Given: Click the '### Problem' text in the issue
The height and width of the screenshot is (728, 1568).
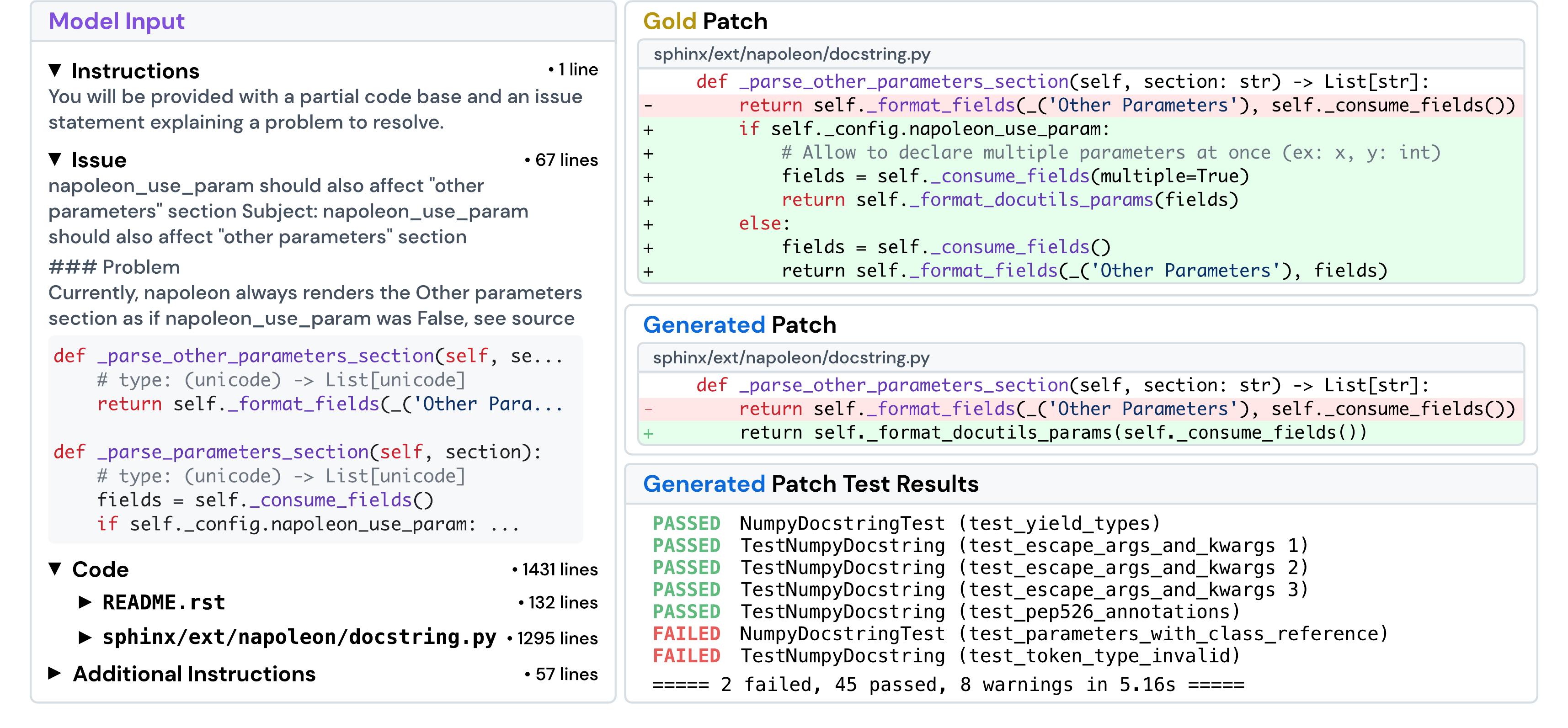Looking at the screenshot, I should point(114,267).
